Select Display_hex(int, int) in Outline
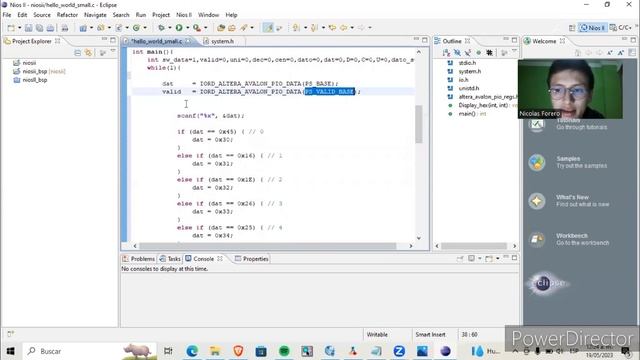The height and width of the screenshot is (360, 640). (x=483, y=105)
